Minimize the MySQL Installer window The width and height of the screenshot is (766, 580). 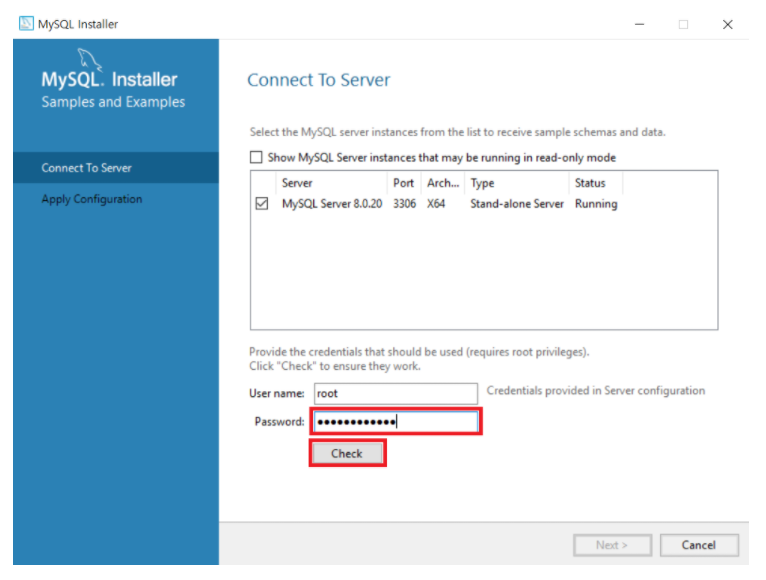[x=639, y=24]
